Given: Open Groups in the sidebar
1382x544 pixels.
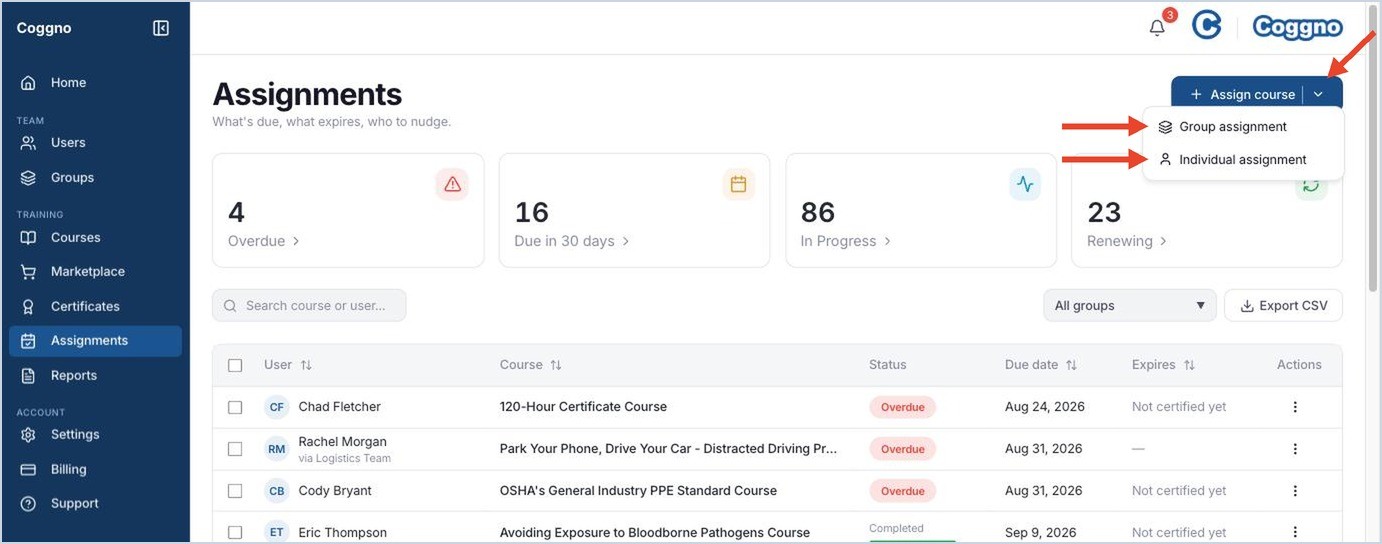Looking at the screenshot, I should click(x=95, y=178).
